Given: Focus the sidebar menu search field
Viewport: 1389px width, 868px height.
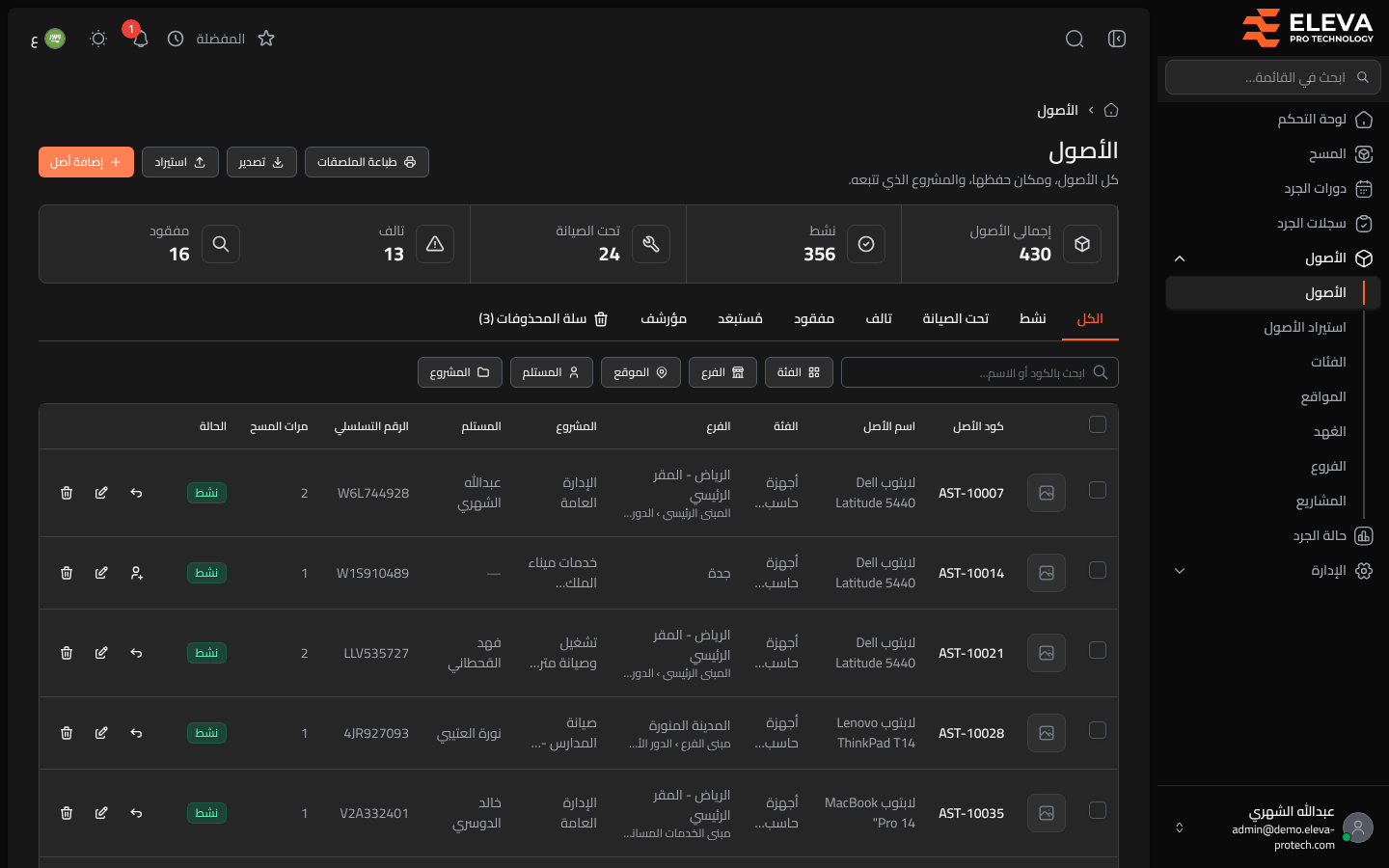Looking at the screenshot, I should 1273,77.
